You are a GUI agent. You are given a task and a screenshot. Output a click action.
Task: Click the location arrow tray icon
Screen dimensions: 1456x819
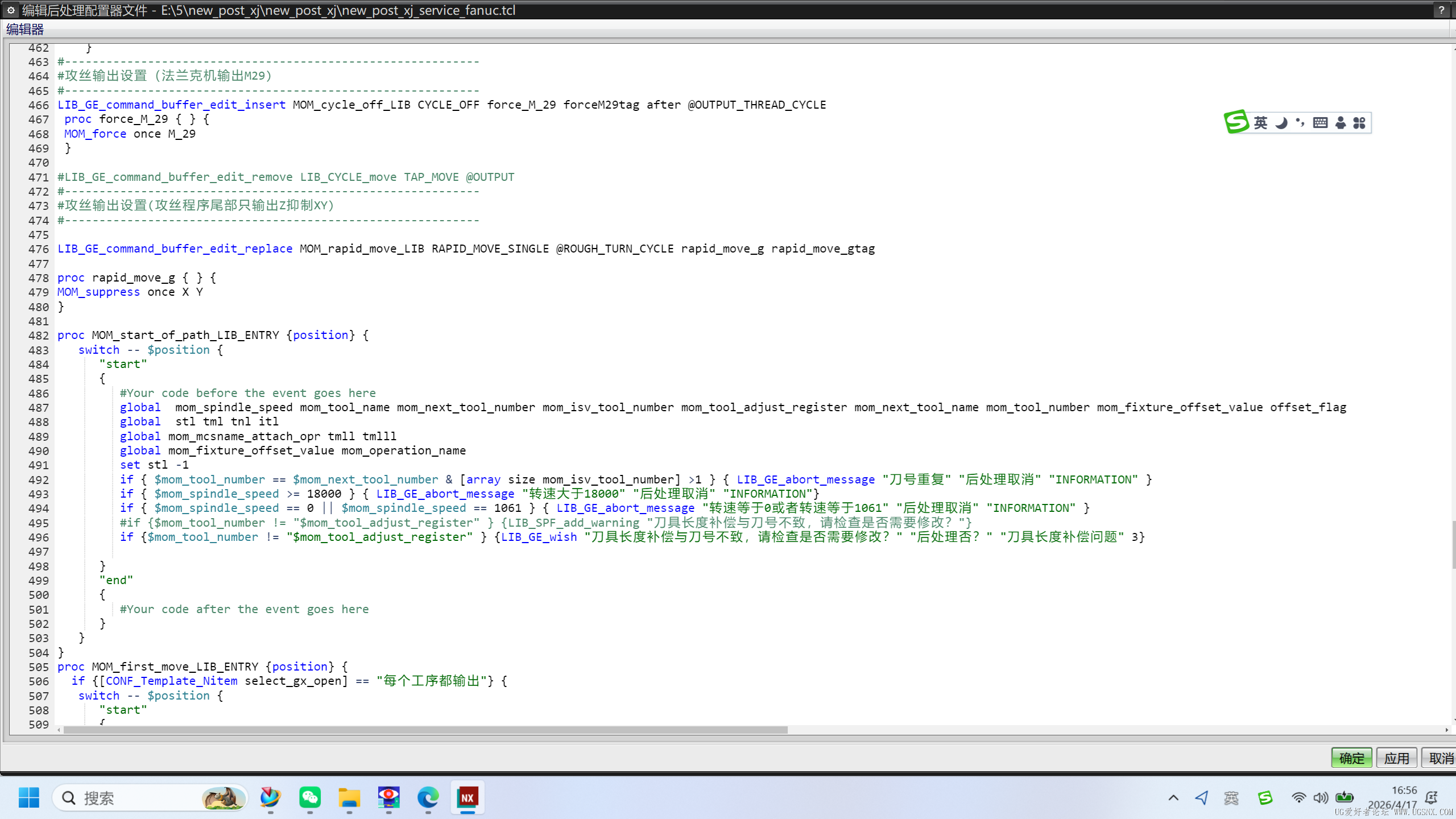(1201, 797)
